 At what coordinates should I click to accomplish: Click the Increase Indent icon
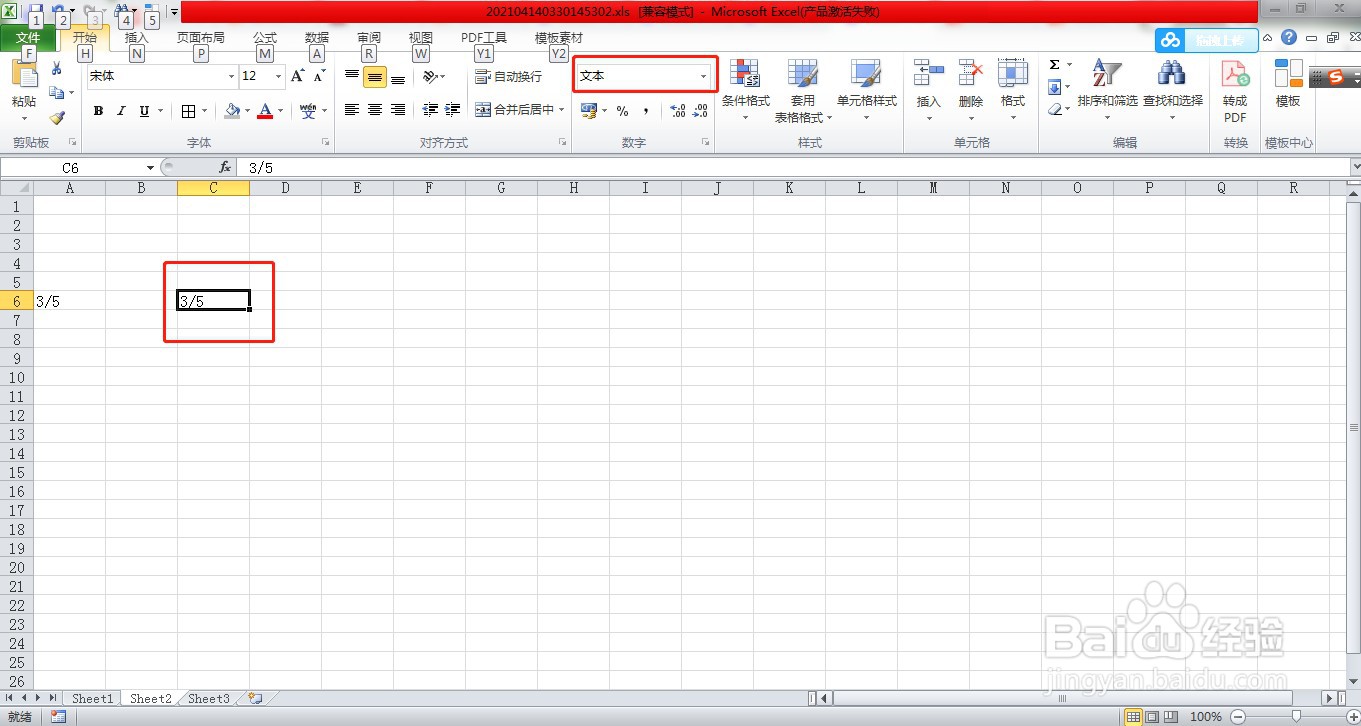[453, 110]
